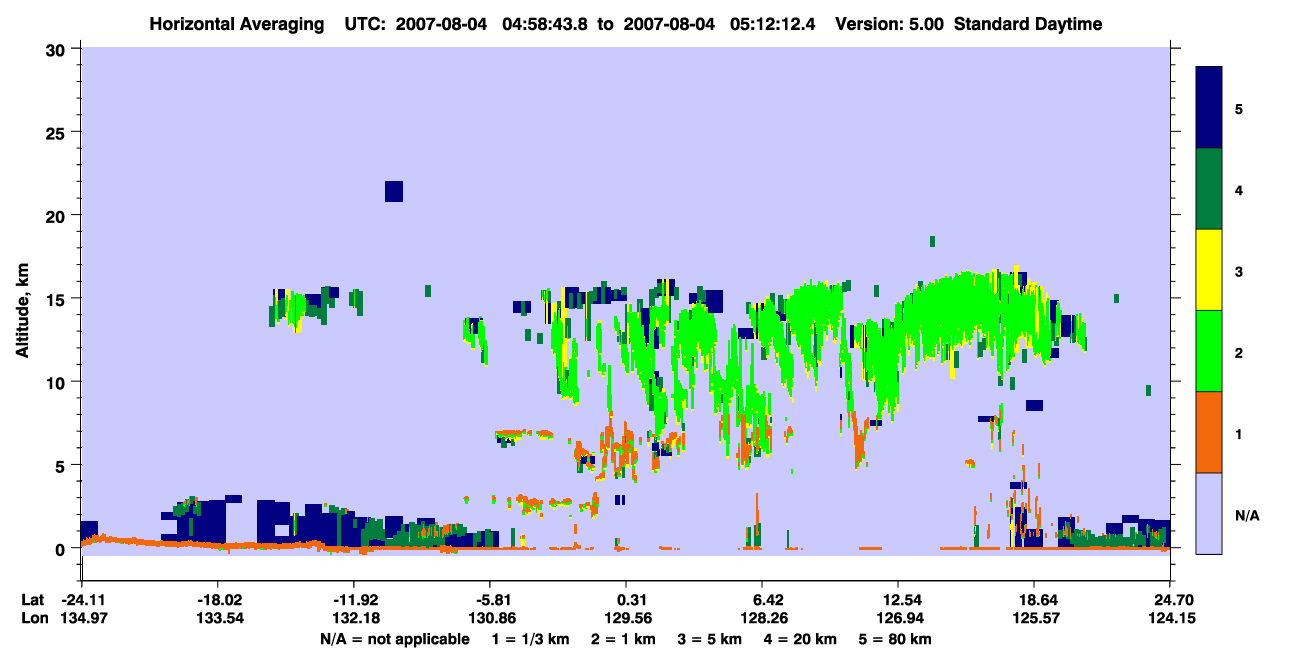Click longitude value 129.56
The width and height of the screenshot is (1300, 667).
pyautogui.click(x=627, y=618)
